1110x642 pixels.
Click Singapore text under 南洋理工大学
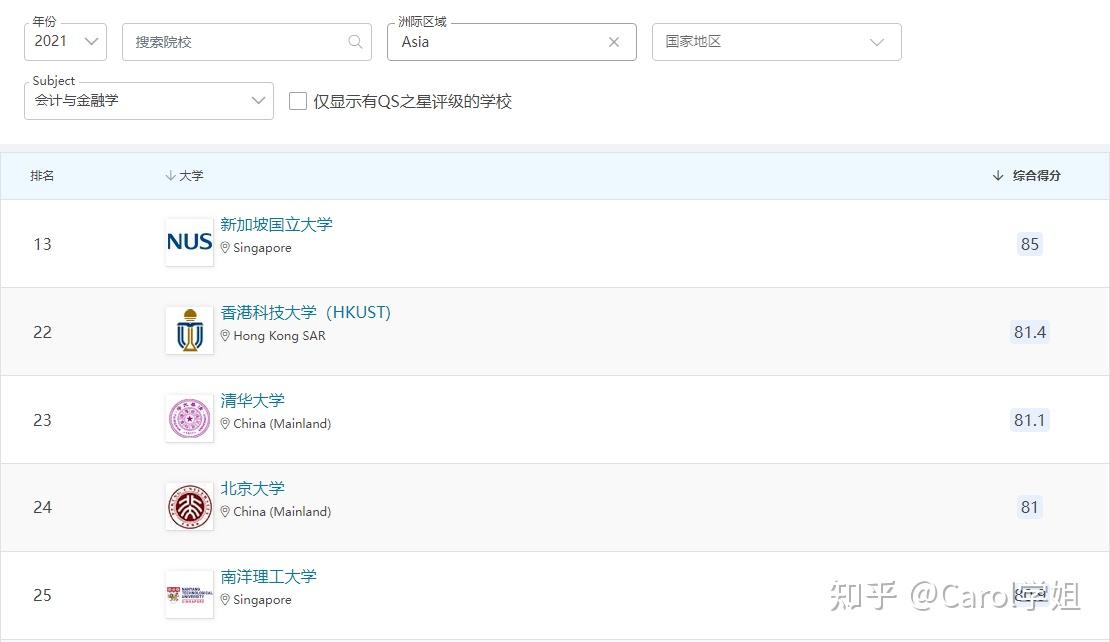tap(263, 600)
